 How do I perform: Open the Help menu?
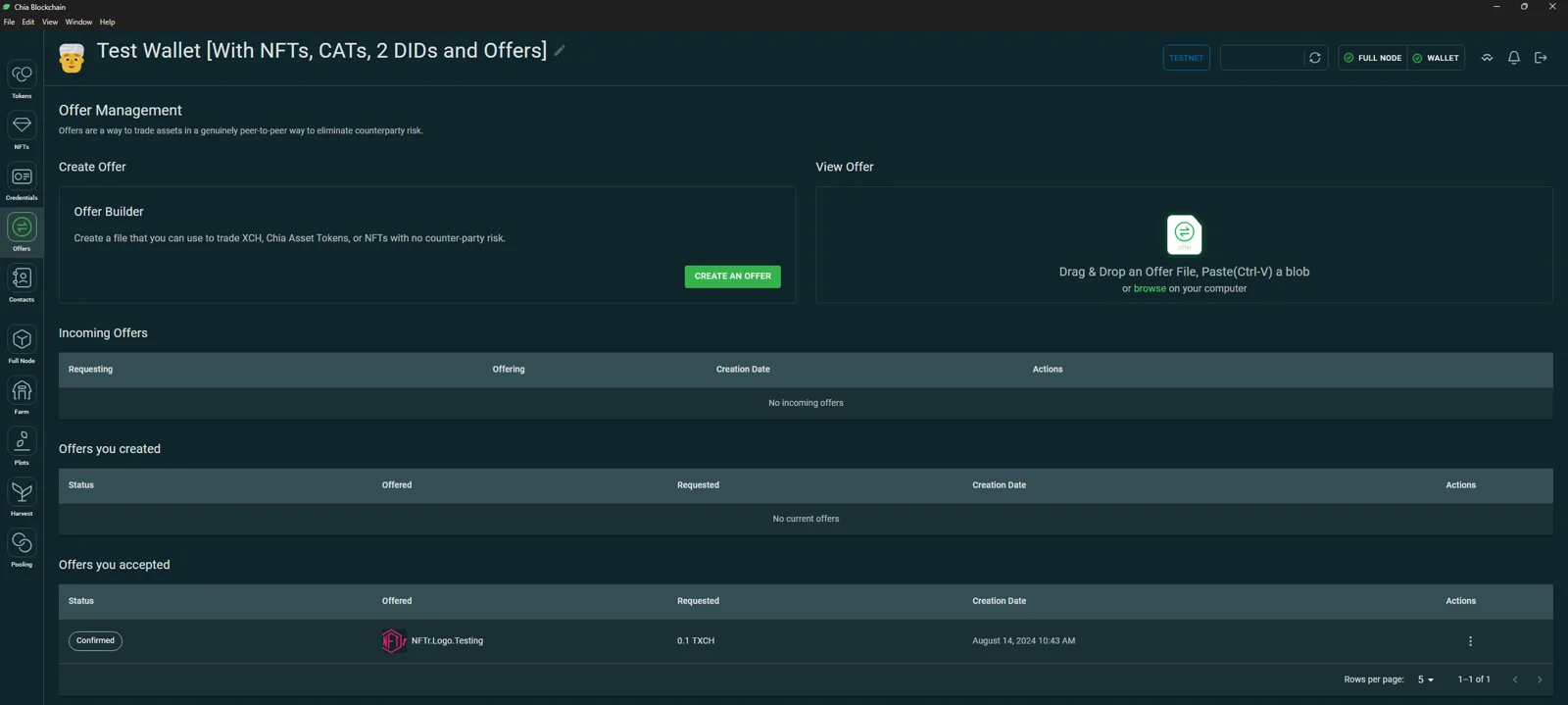[x=108, y=22]
